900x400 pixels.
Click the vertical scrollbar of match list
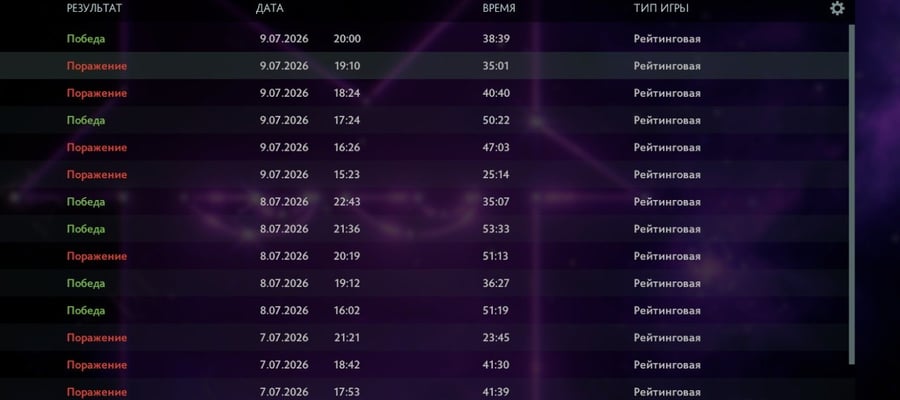point(852,194)
